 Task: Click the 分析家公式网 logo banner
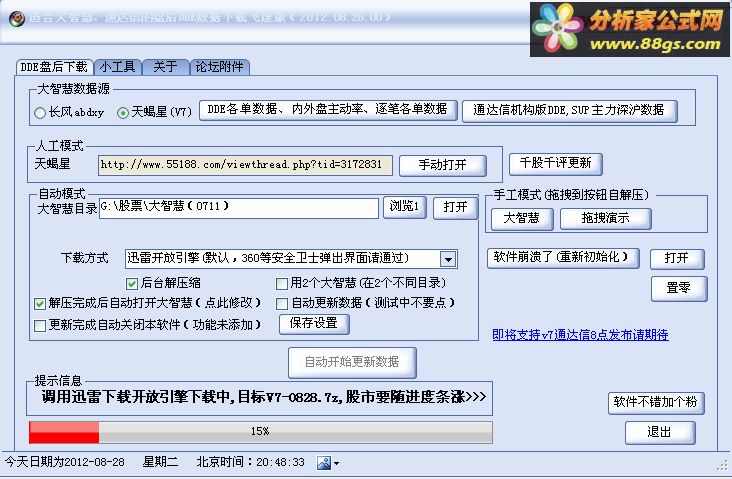630,30
